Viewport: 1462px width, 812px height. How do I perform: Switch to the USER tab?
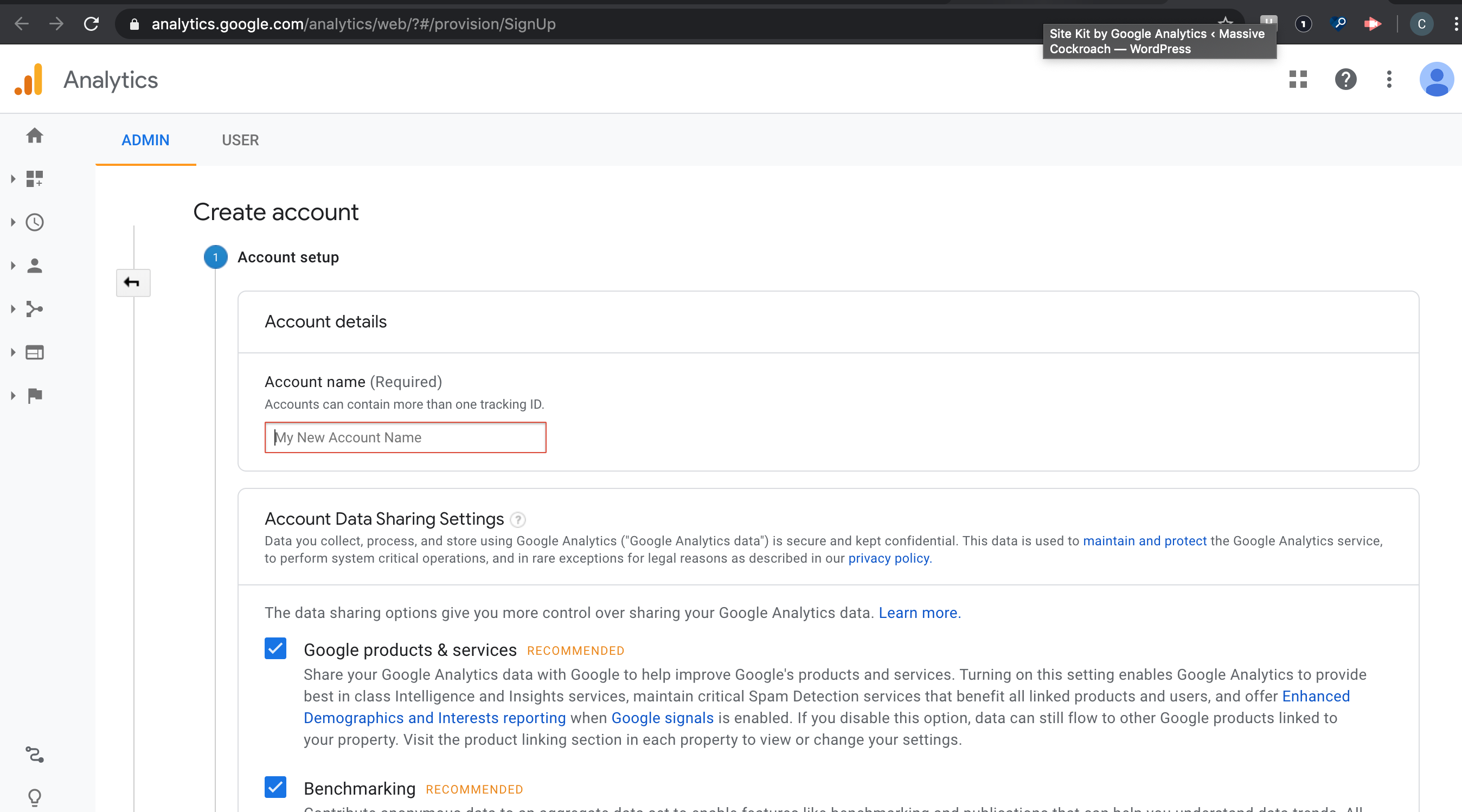click(x=240, y=140)
